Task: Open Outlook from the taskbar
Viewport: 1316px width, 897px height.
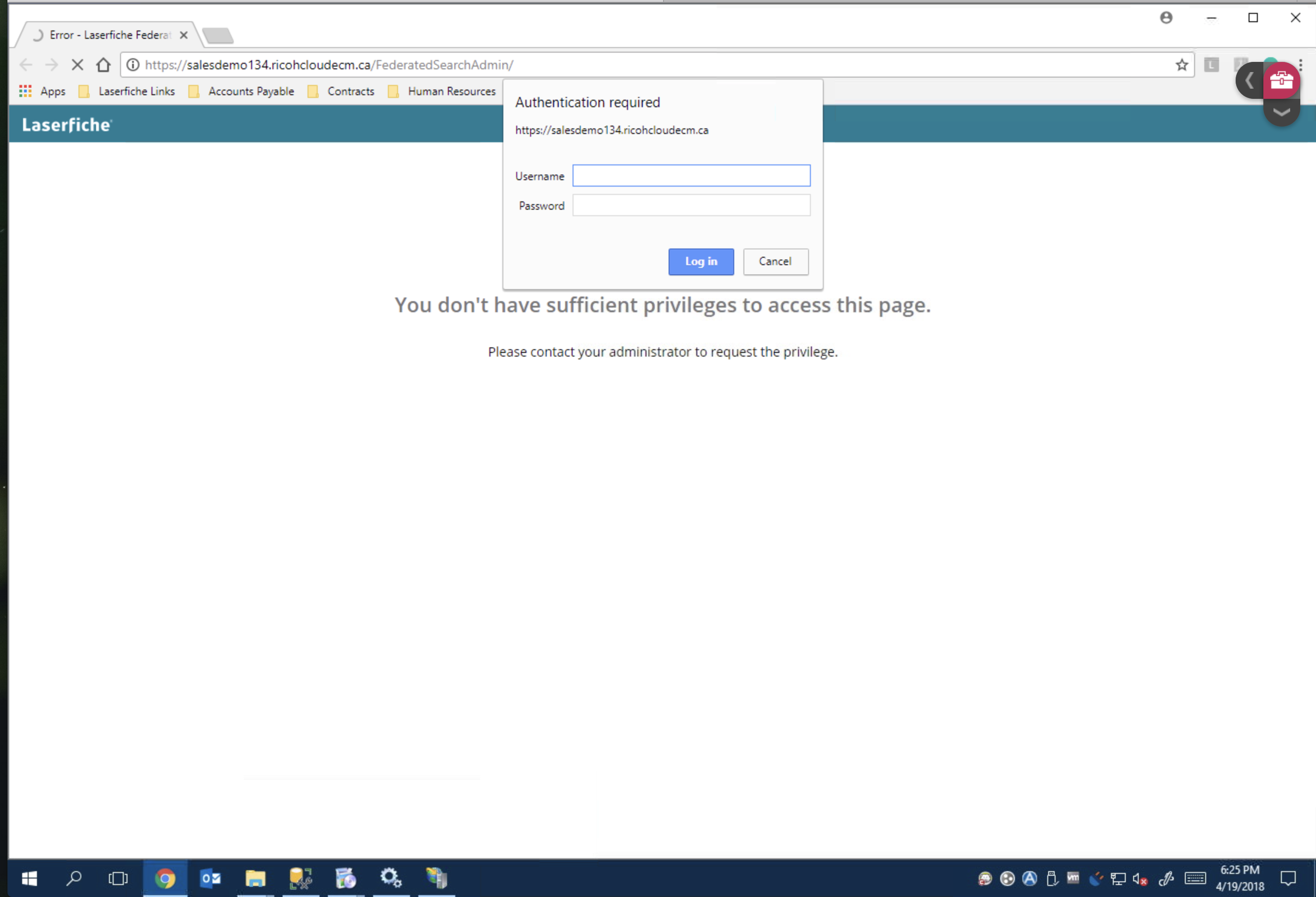Action: pyautogui.click(x=210, y=879)
